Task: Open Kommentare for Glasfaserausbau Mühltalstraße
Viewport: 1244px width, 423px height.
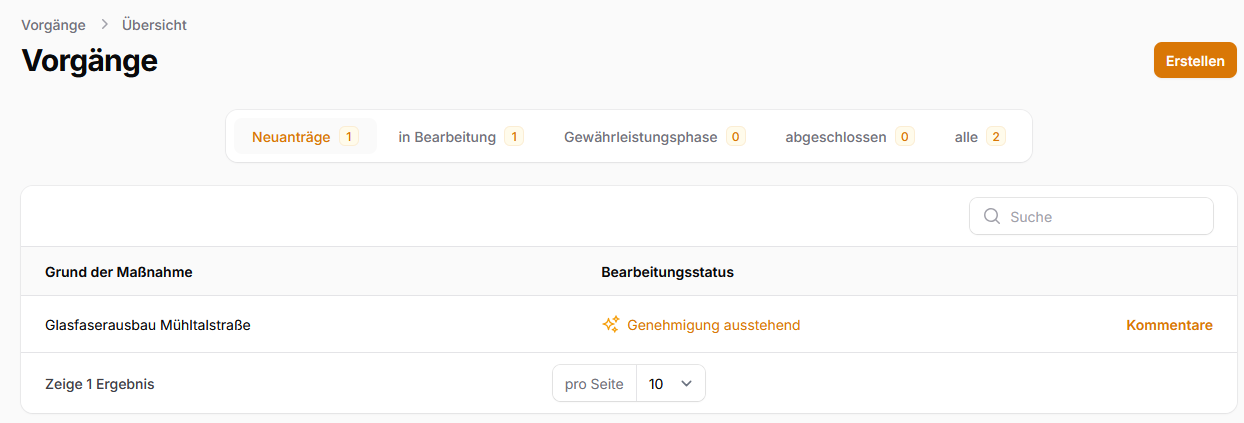Action: tap(1169, 325)
